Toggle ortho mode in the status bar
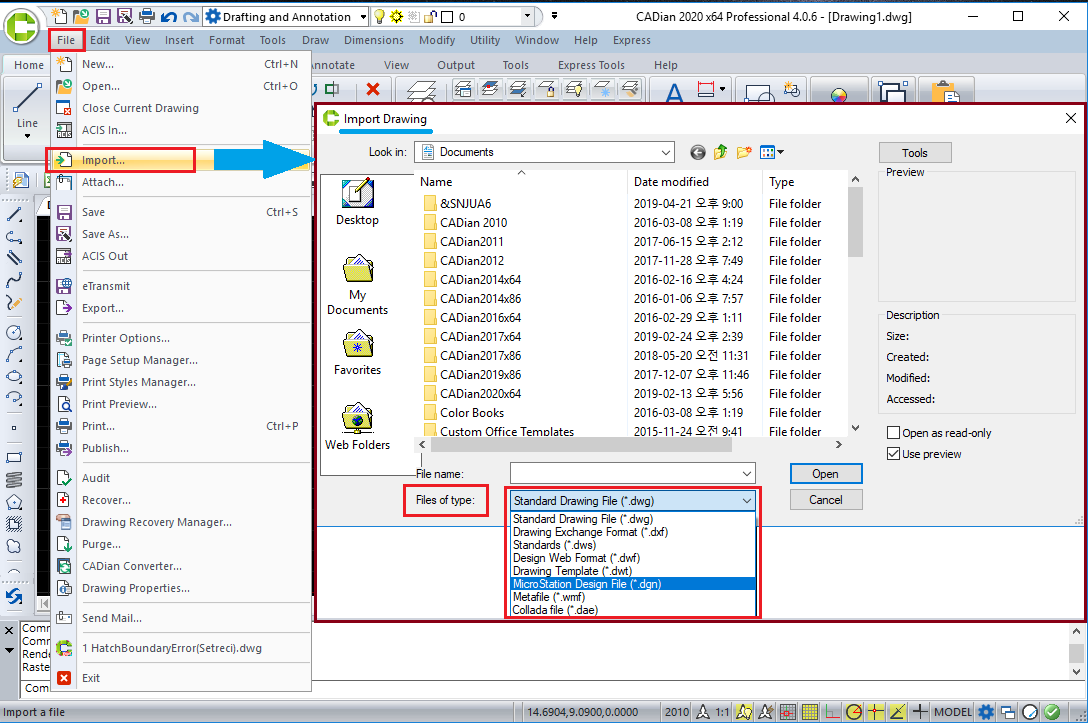 tap(832, 711)
